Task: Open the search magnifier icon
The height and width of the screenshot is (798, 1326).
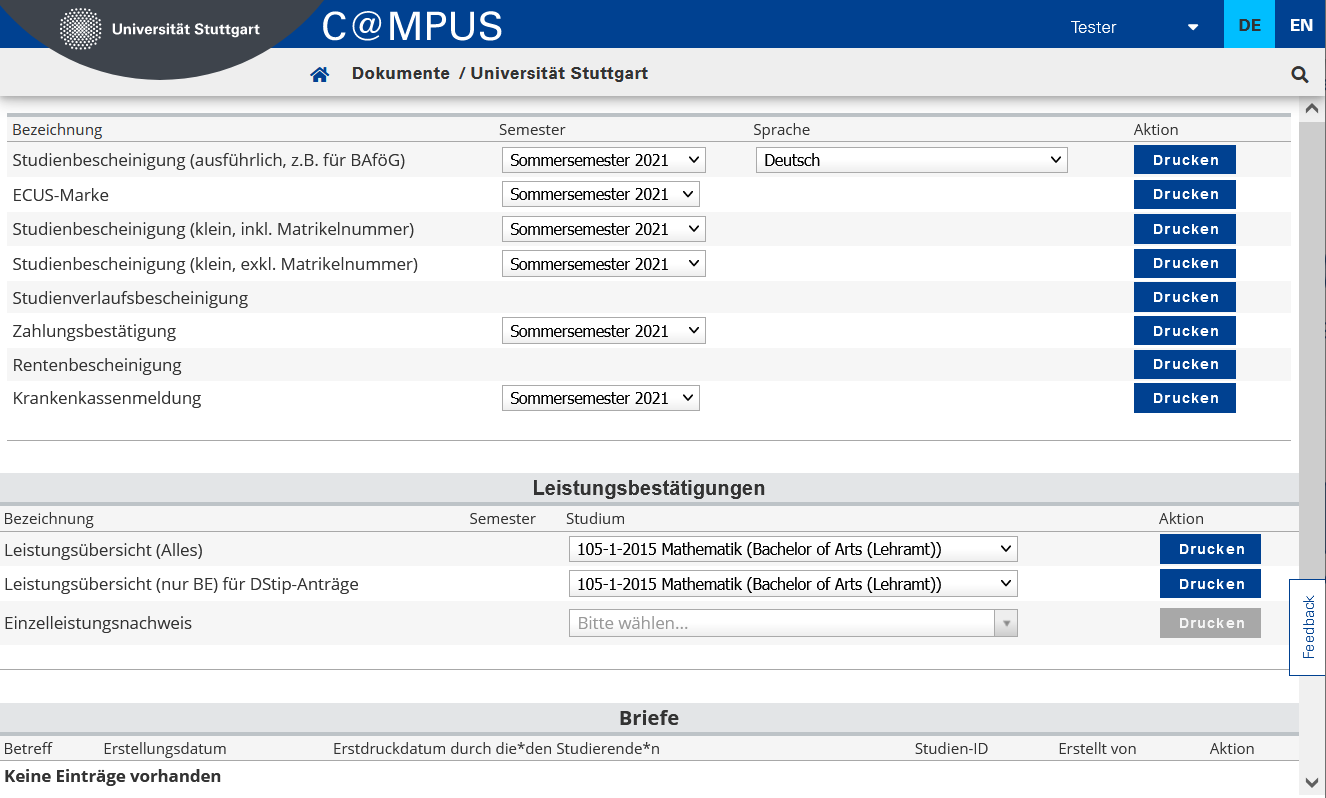Action: coord(1300,74)
